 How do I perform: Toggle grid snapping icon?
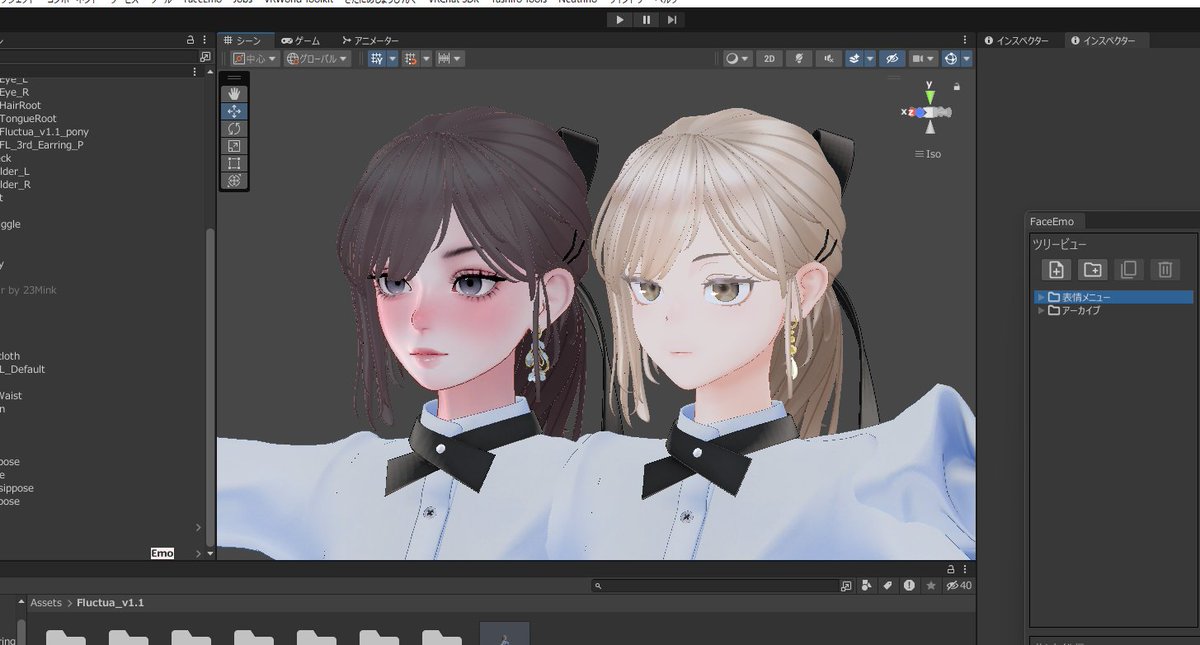point(409,59)
